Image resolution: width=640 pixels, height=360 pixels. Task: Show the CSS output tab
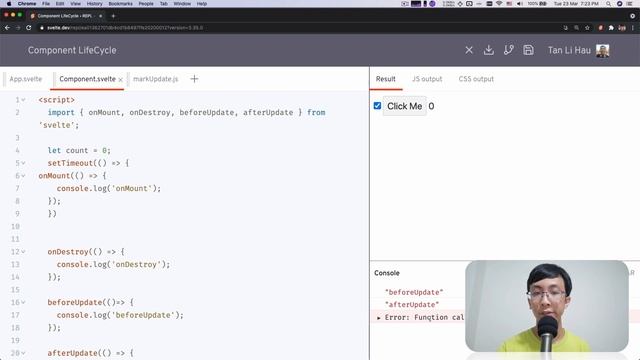point(476,79)
